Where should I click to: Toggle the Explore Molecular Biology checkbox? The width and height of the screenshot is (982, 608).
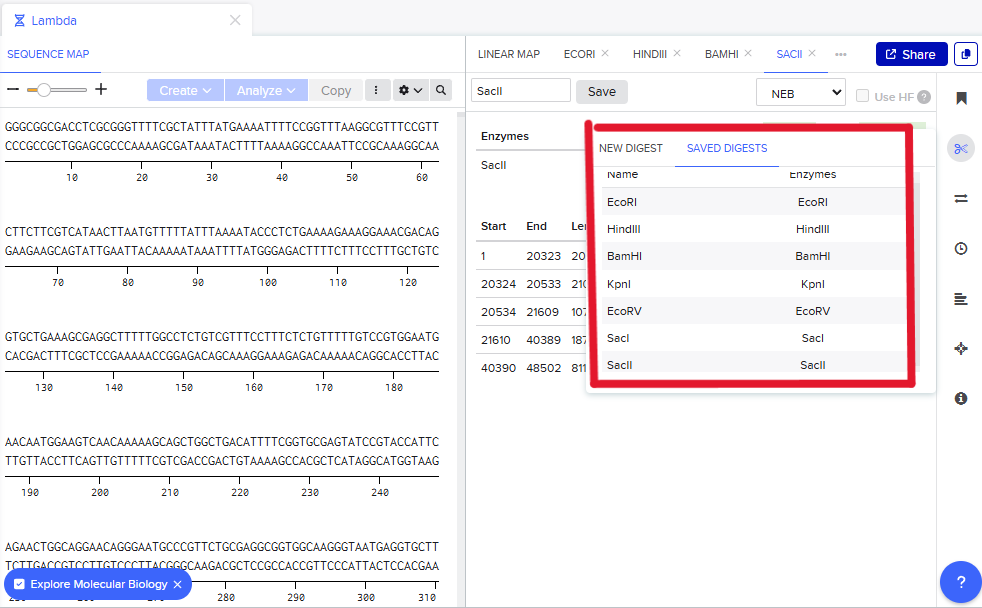point(19,584)
